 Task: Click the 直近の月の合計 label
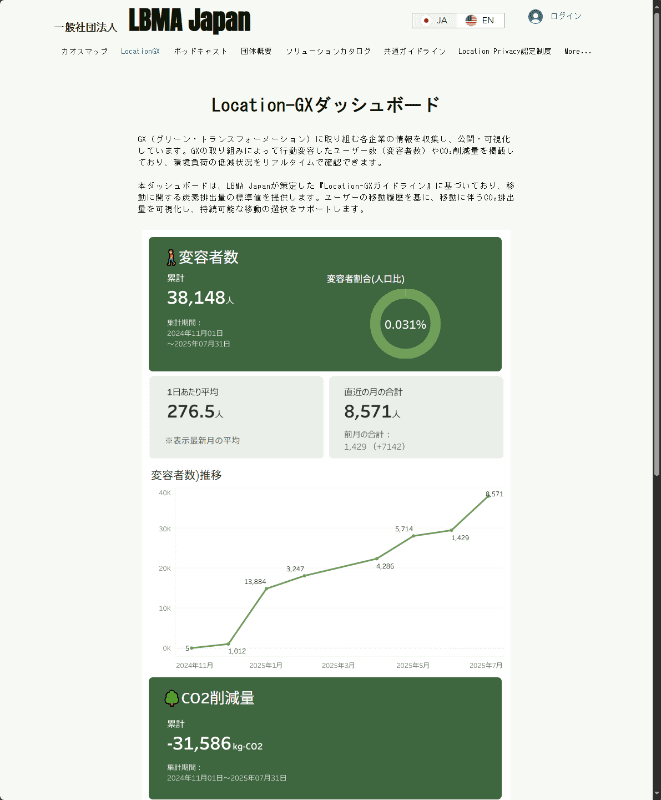point(373,392)
